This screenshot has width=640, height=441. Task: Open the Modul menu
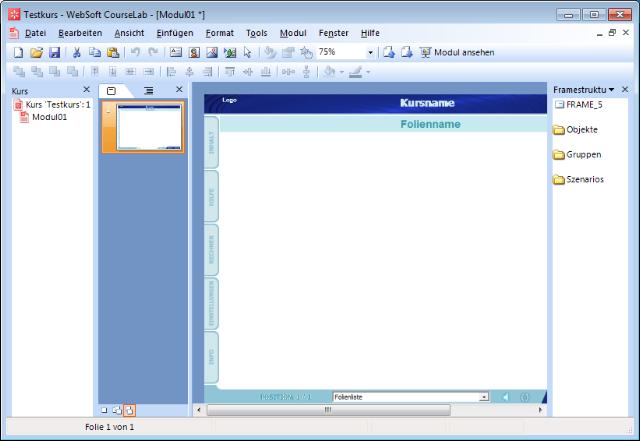coord(293,33)
